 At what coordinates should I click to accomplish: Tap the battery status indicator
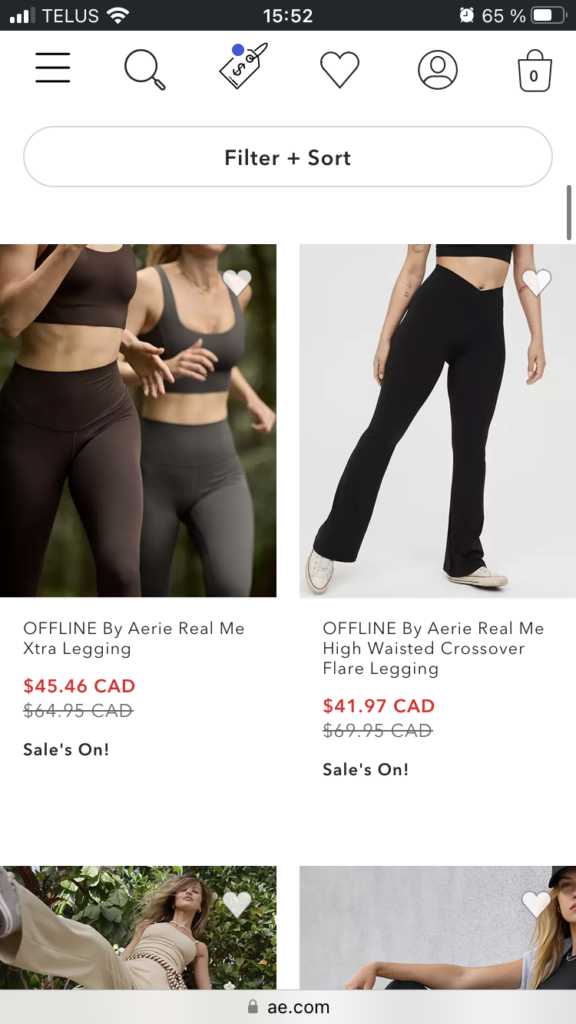(548, 15)
